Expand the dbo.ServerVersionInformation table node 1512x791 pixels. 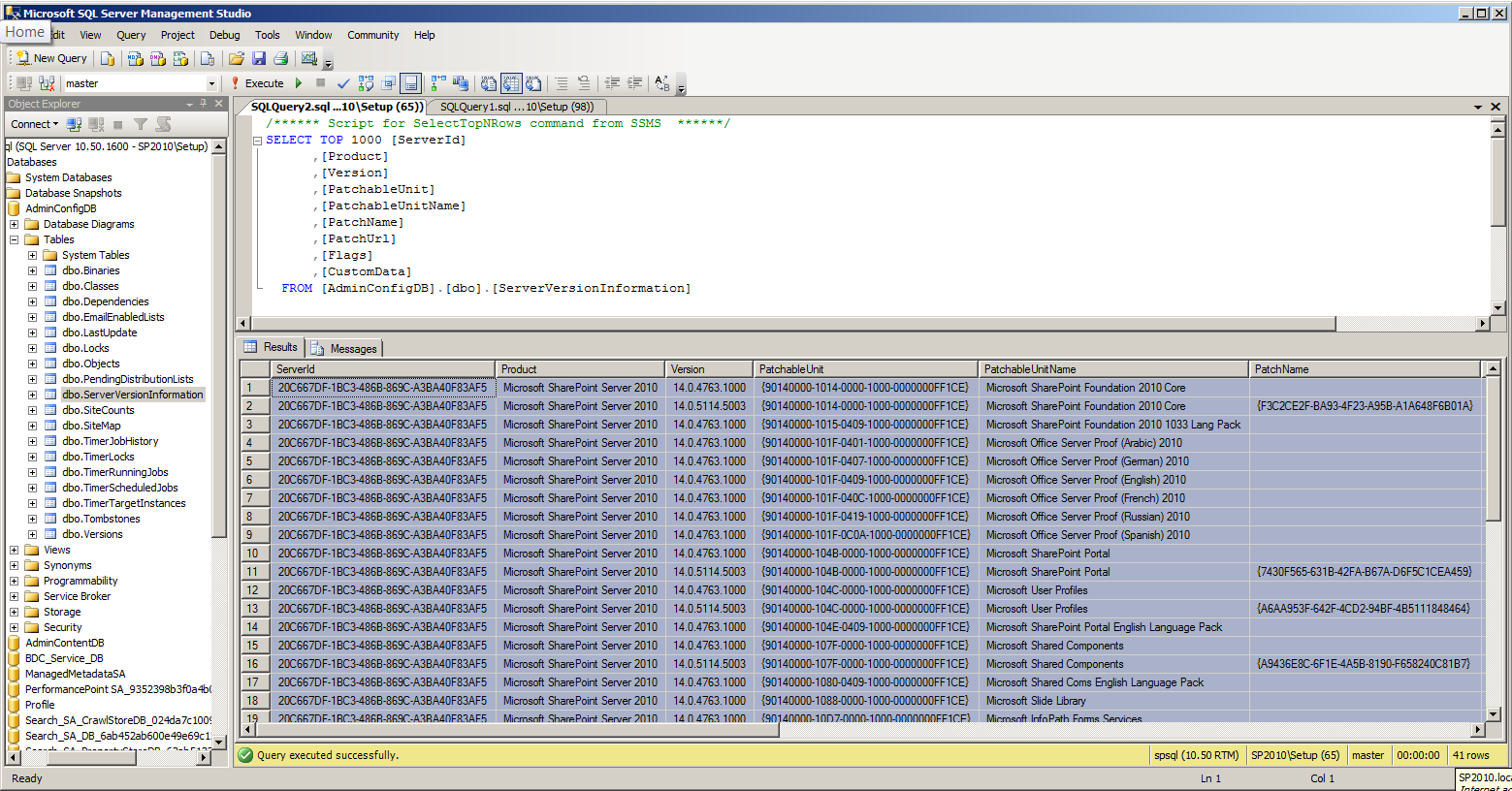point(32,395)
